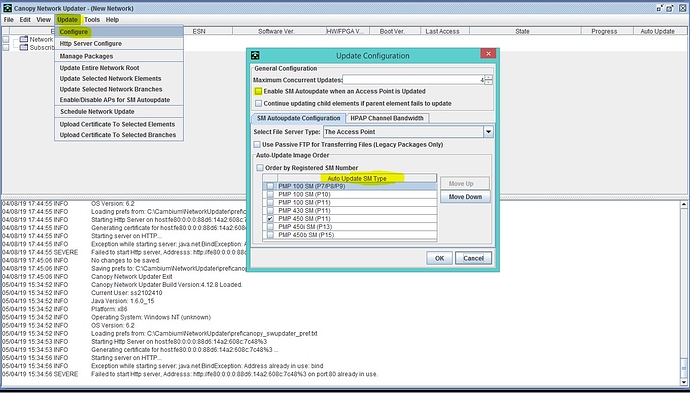Click the Auto Update SM Type column header
Screen dimensions: 690x393
pyautogui.click(x=357, y=179)
